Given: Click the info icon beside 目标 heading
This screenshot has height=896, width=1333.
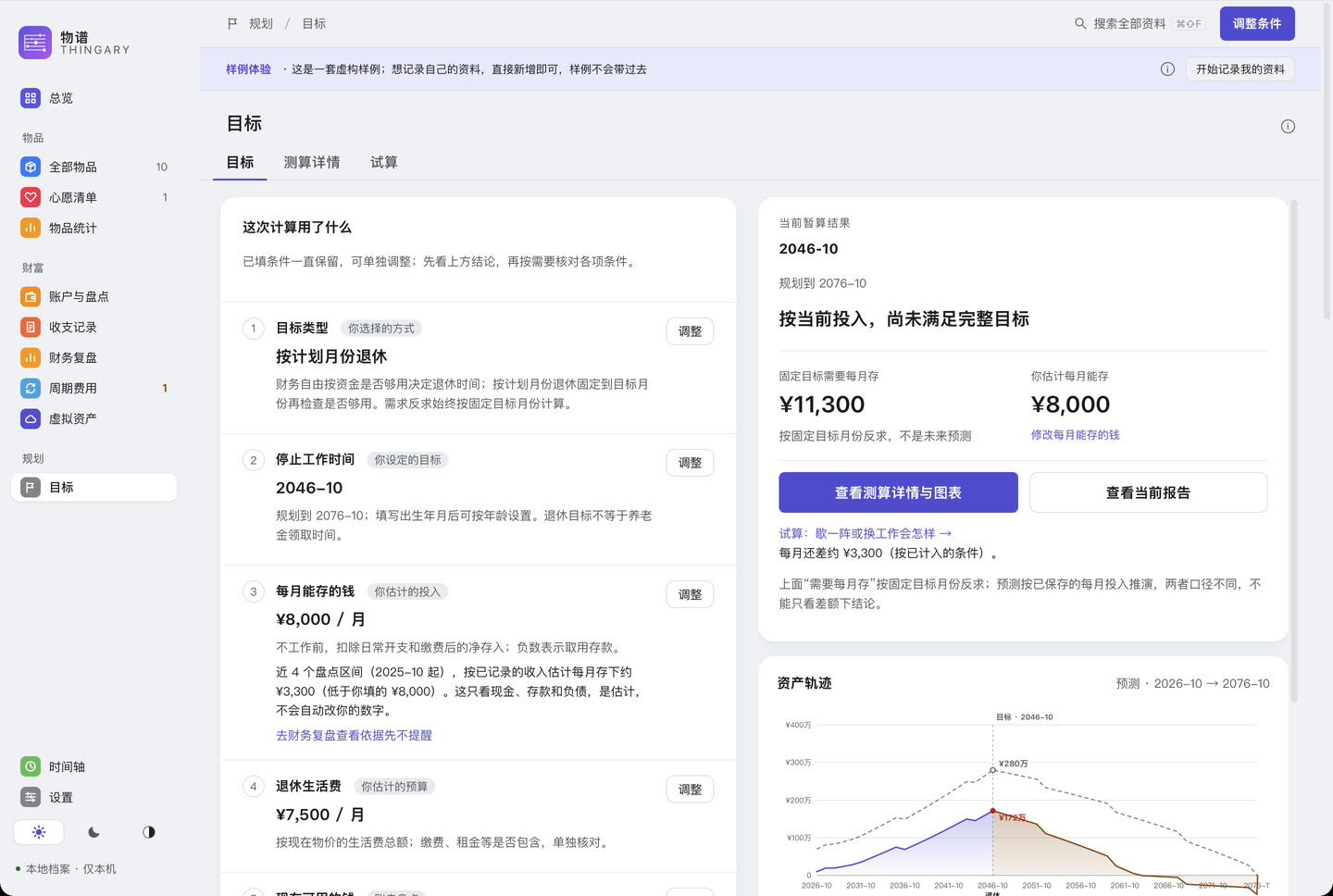Looking at the screenshot, I should (1288, 127).
